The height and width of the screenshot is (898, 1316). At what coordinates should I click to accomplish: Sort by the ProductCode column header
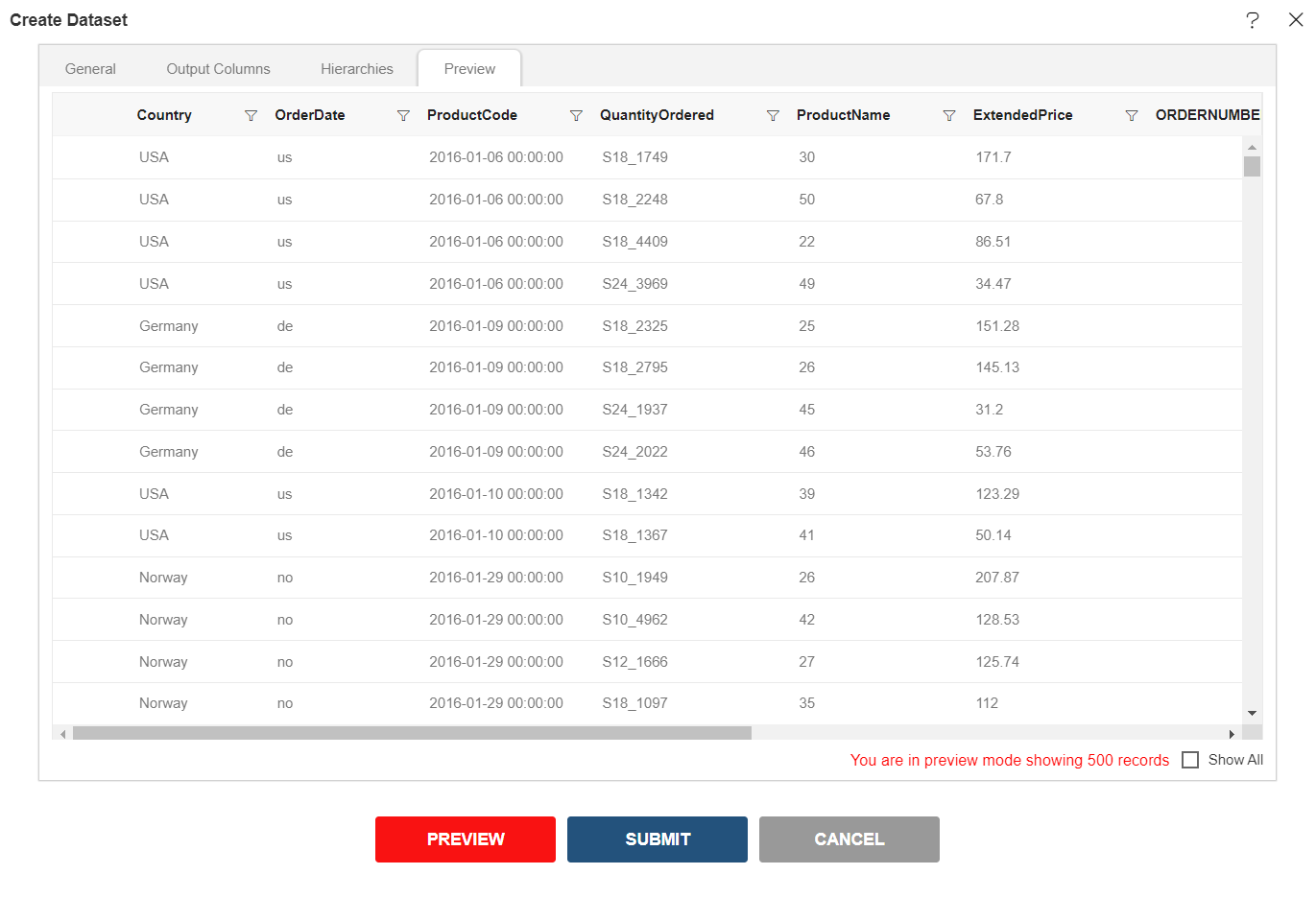tap(472, 115)
